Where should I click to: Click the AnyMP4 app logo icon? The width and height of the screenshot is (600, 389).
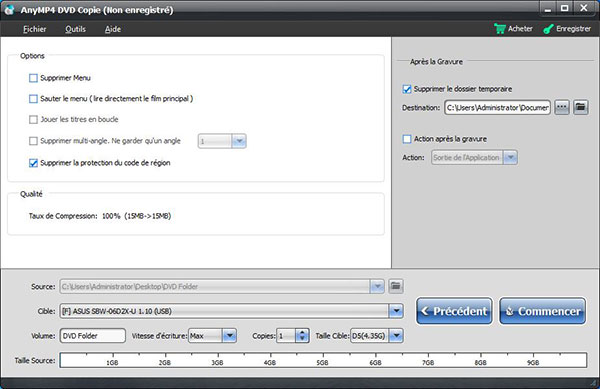tap(9, 10)
